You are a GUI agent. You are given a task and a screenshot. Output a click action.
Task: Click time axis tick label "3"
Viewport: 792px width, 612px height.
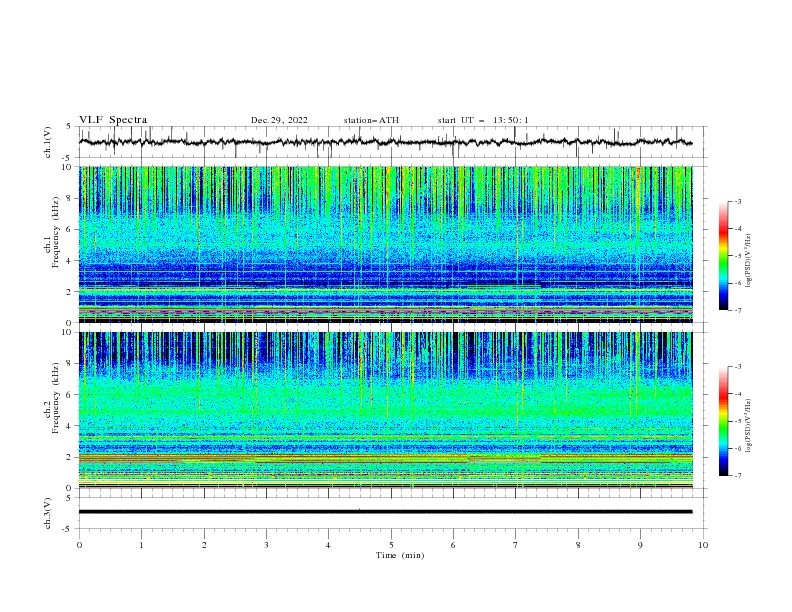(x=266, y=545)
